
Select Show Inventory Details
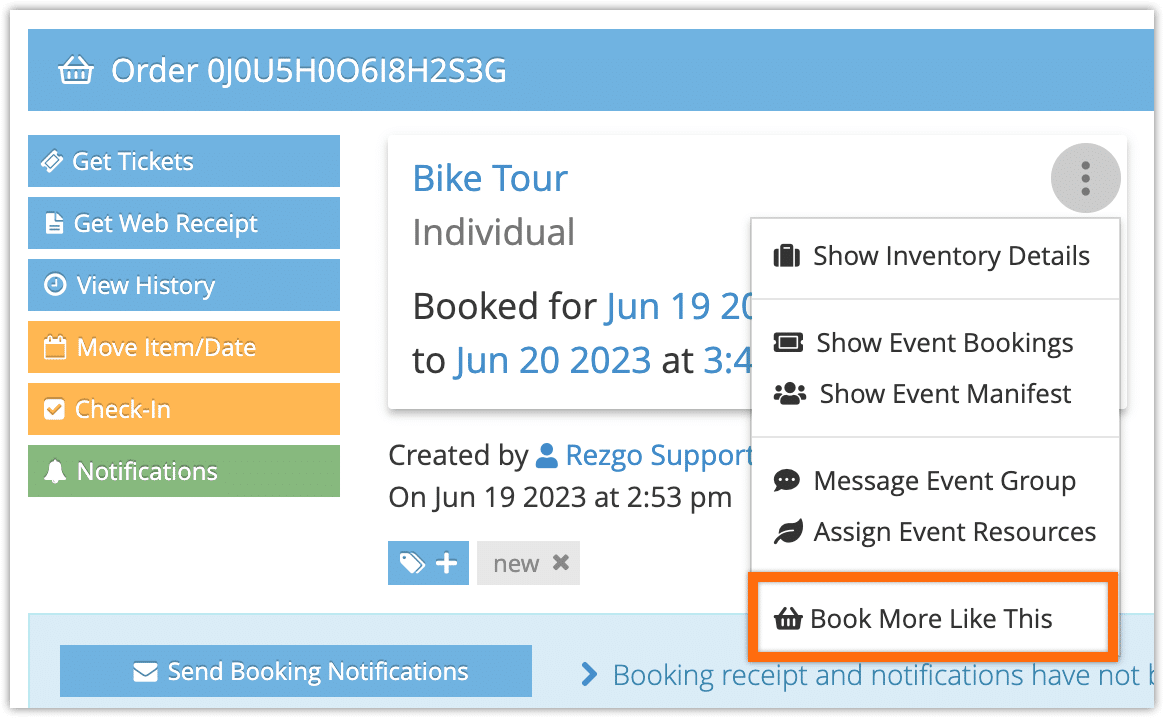(935, 256)
